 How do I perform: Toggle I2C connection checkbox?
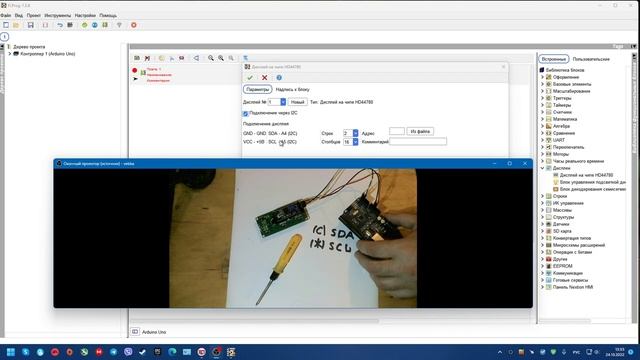245,113
